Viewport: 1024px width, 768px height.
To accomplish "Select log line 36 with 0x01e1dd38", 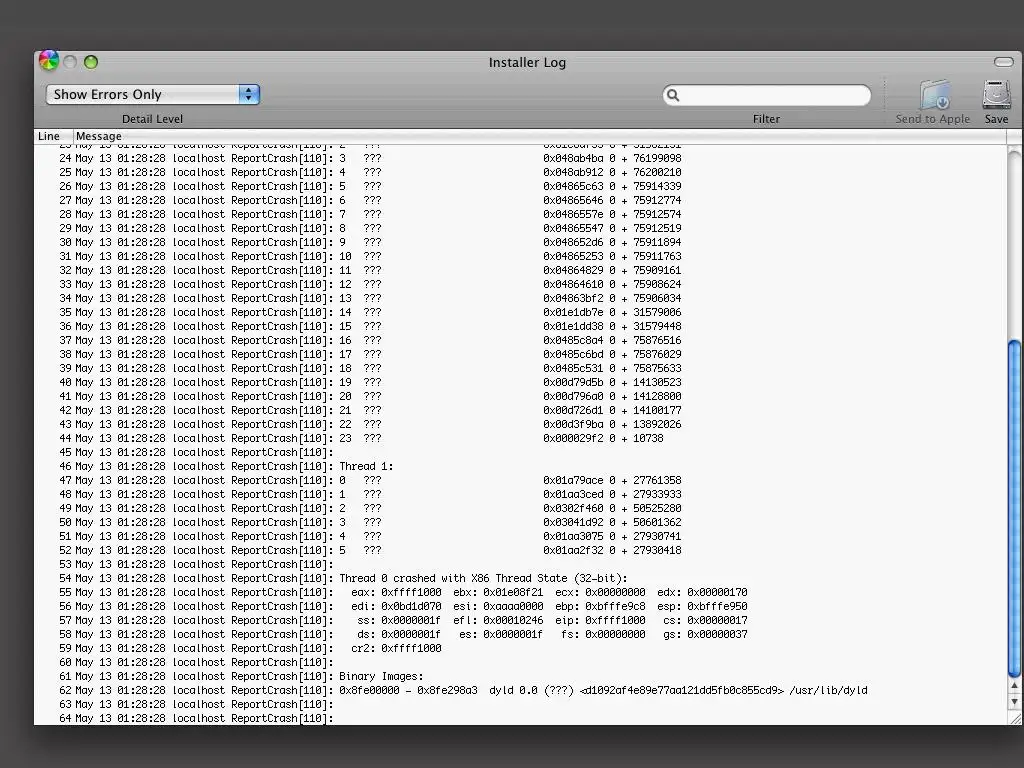I will coord(520,327).
